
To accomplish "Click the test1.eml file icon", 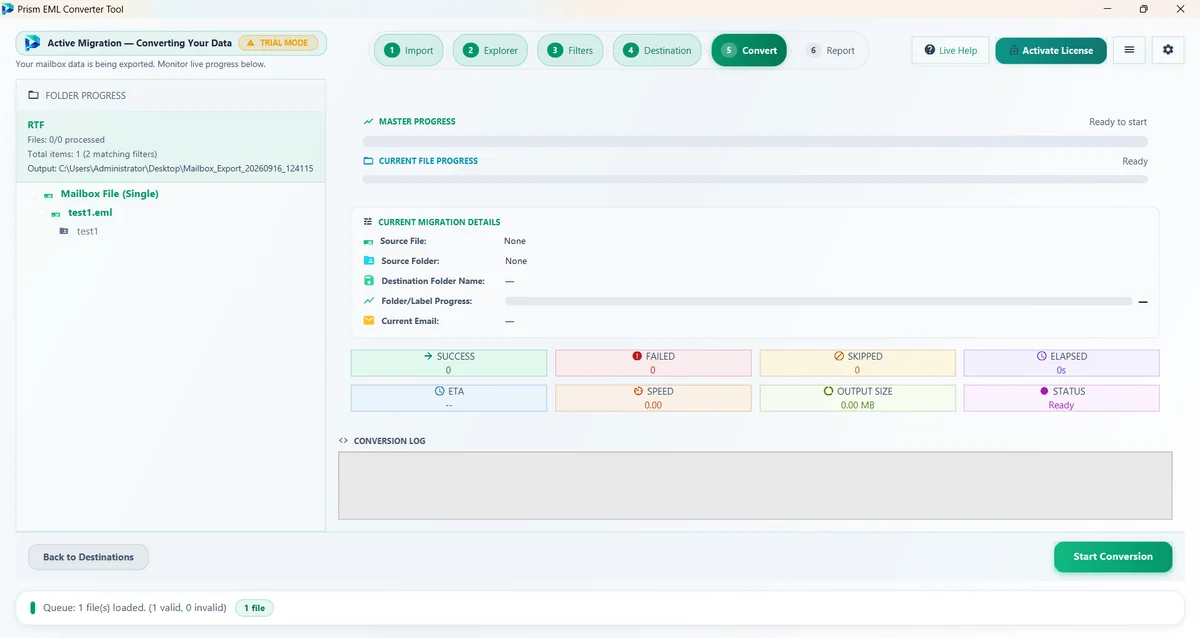I will click(57, 213).
